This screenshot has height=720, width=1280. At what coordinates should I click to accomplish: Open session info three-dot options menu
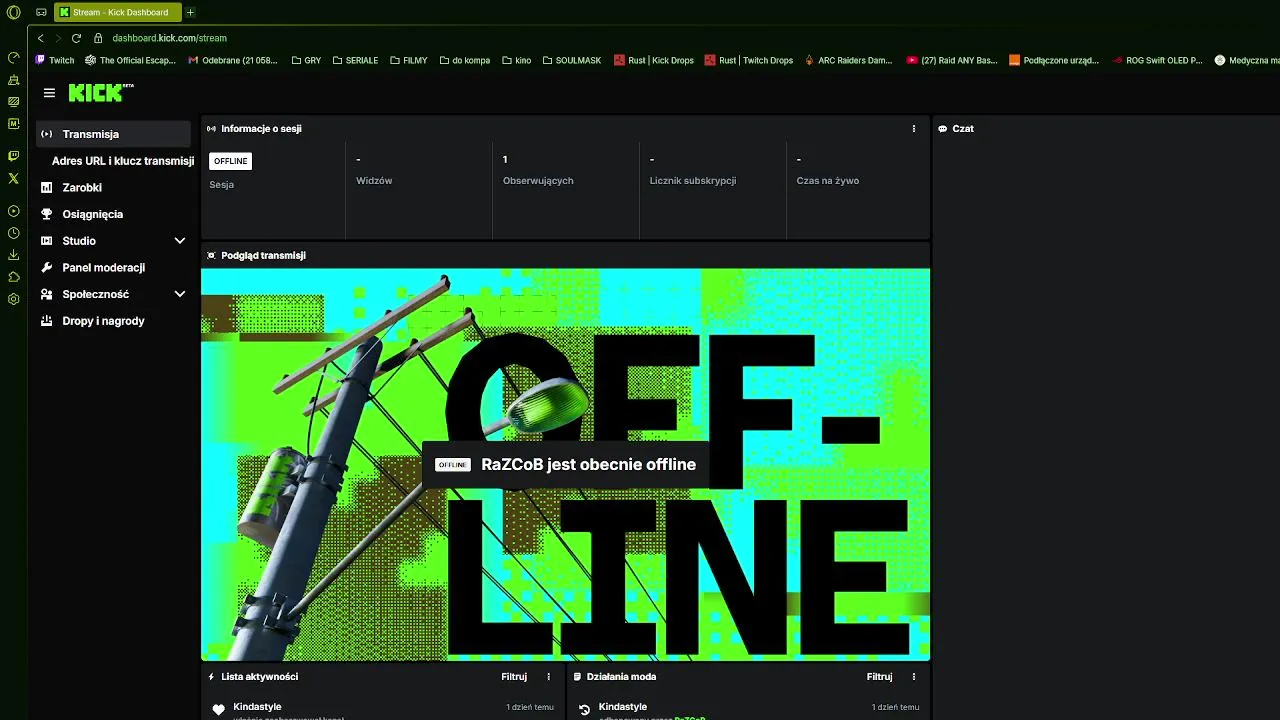click(x=913, y=128)
